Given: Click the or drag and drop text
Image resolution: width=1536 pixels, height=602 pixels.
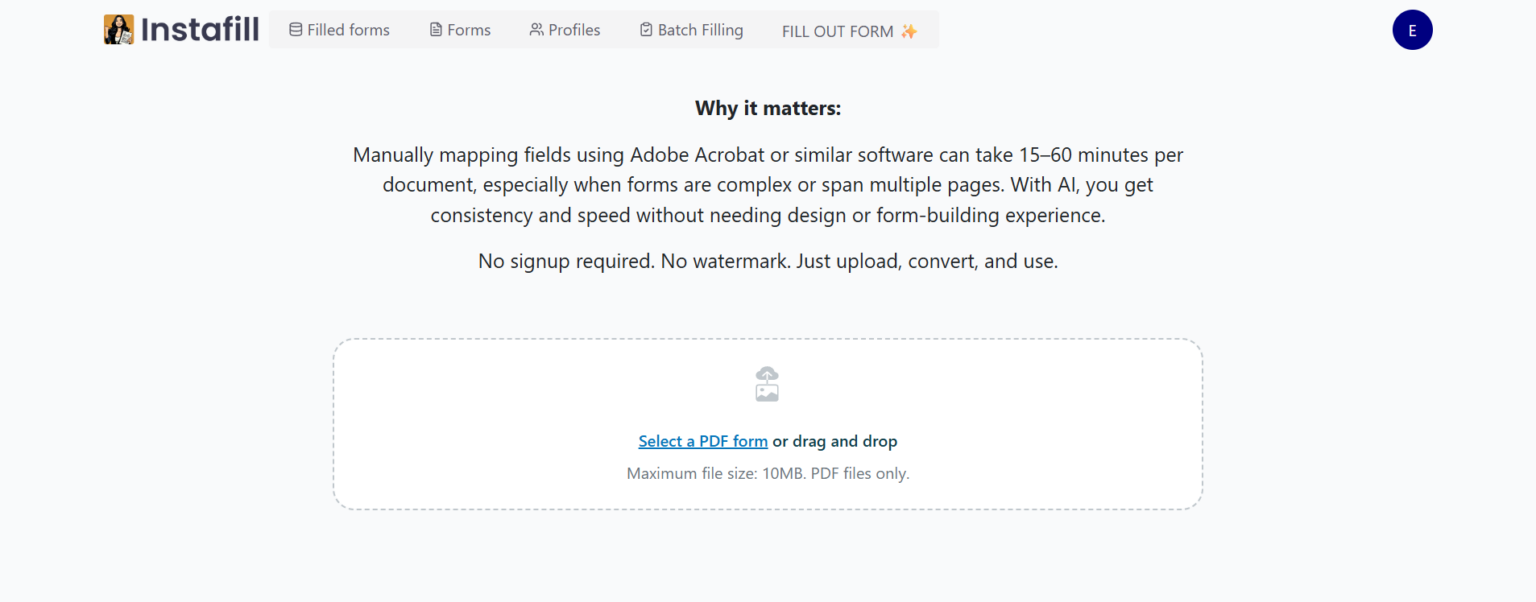Looking at the screenshot, I should coord(834,441).
